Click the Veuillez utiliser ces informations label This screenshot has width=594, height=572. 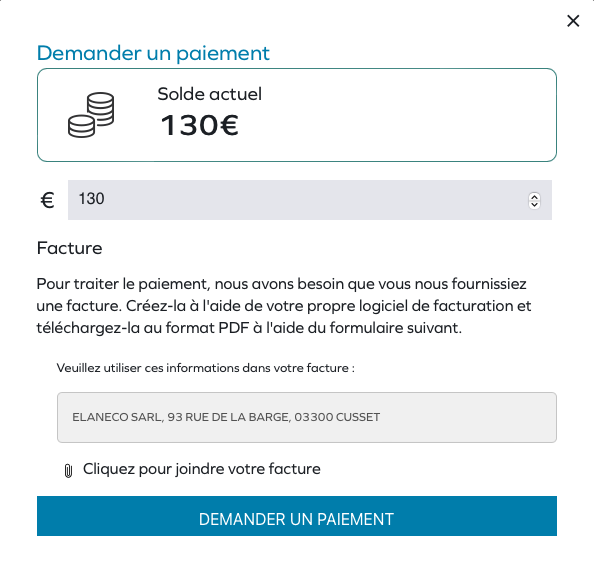click(x=206, y=368)
